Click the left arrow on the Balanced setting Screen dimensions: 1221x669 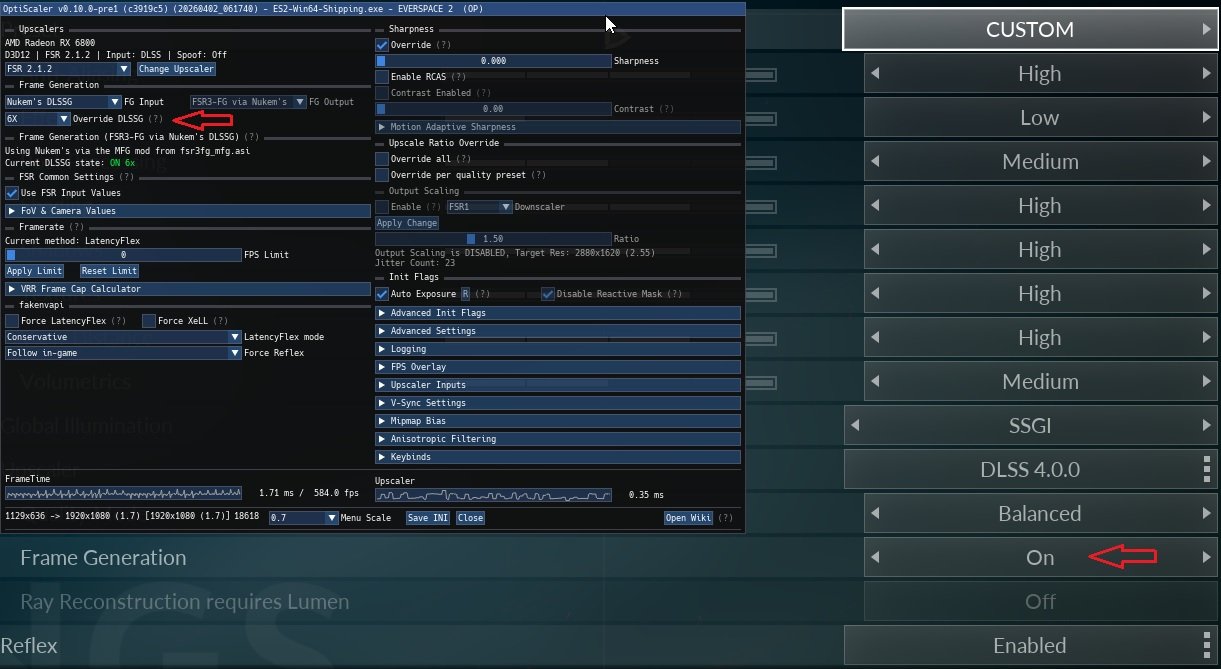(876, 514)
